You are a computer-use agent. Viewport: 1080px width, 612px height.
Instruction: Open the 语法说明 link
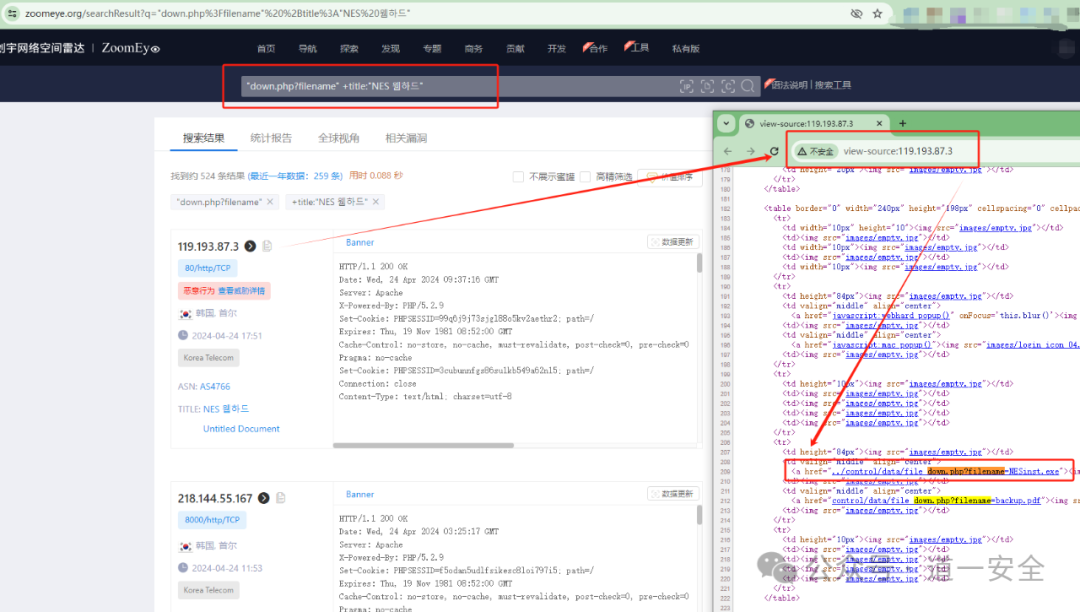787,85
